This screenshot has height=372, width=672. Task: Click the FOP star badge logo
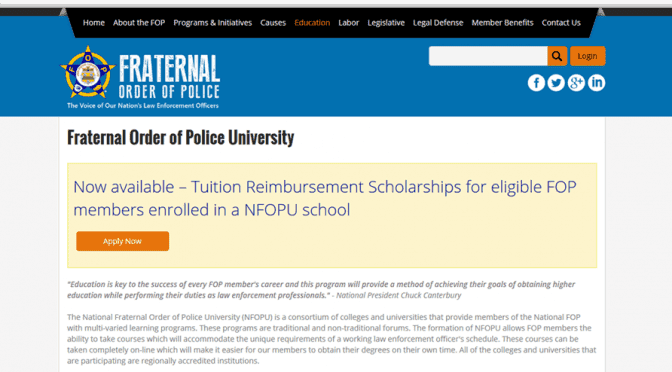[x=88, y=72]
